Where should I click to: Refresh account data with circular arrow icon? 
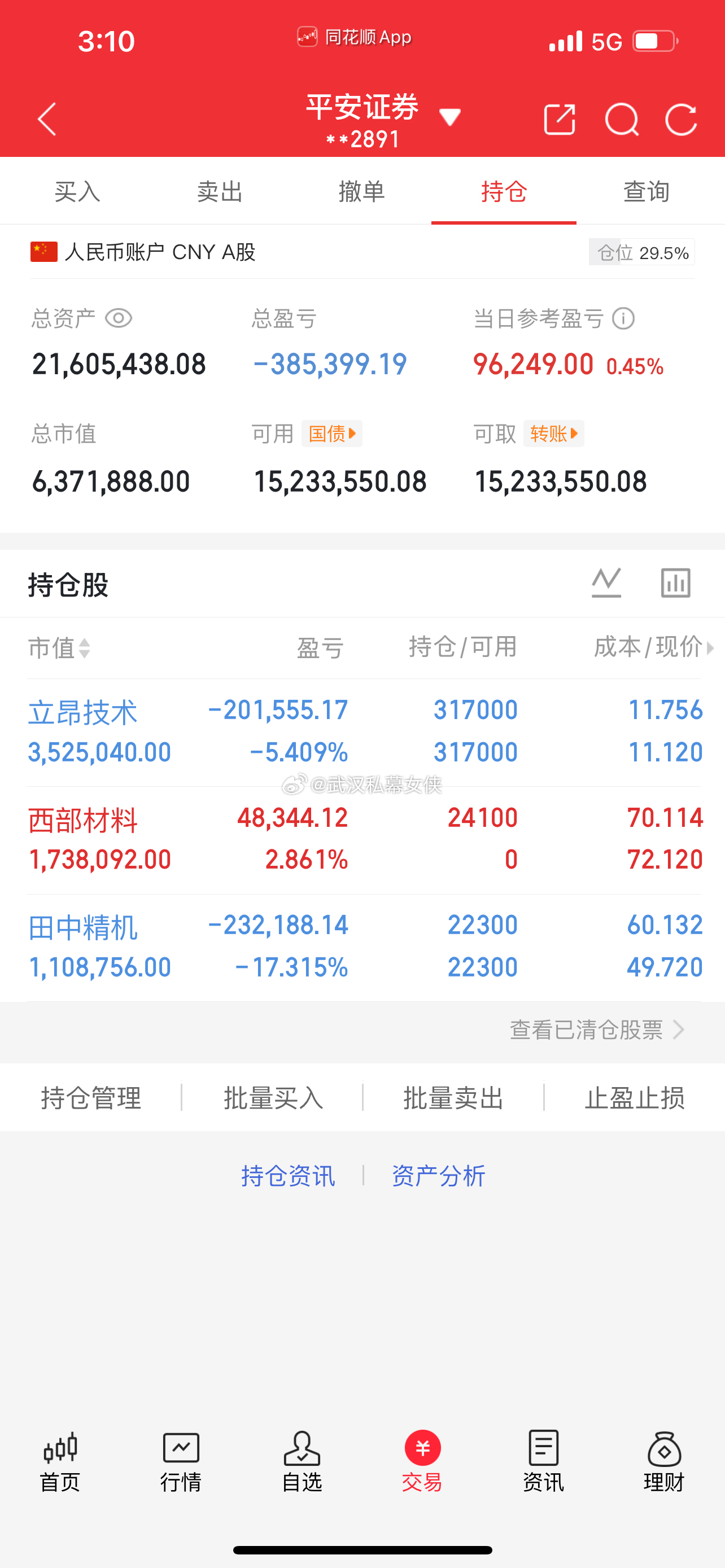(x=680, y=119)
